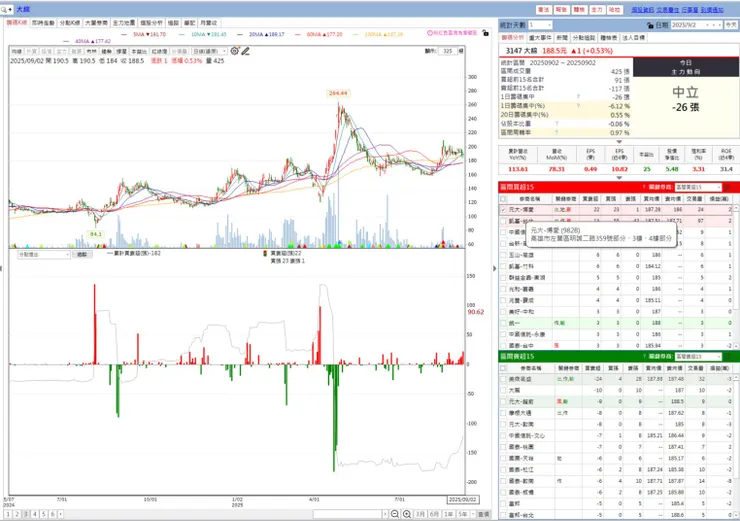Click the 美商高盛 row name
The width and height of the screenshot is (740, 521).
coord(519,379)
